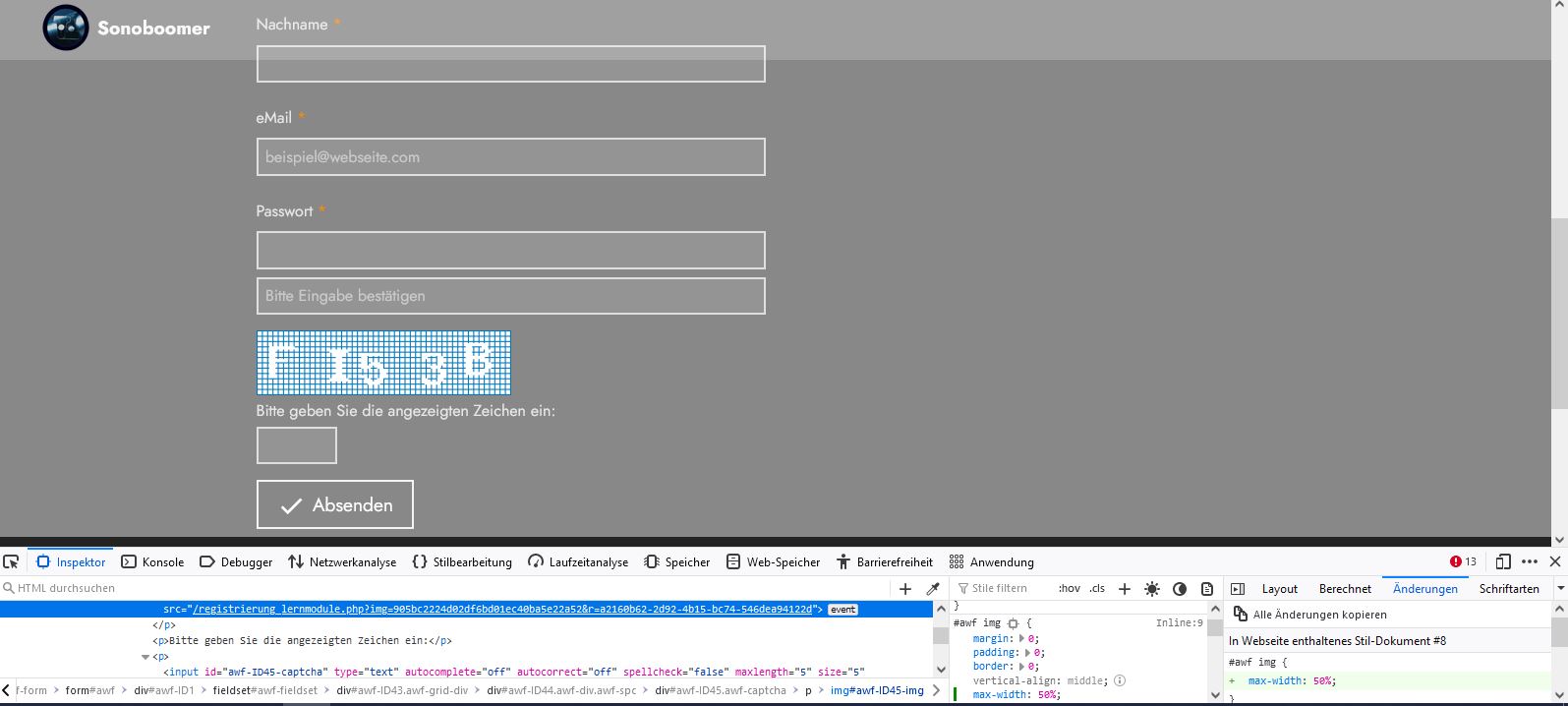Toggle the .cls classes panel
Viewport: 1568px width, 706px height.
coord(1097,589)
